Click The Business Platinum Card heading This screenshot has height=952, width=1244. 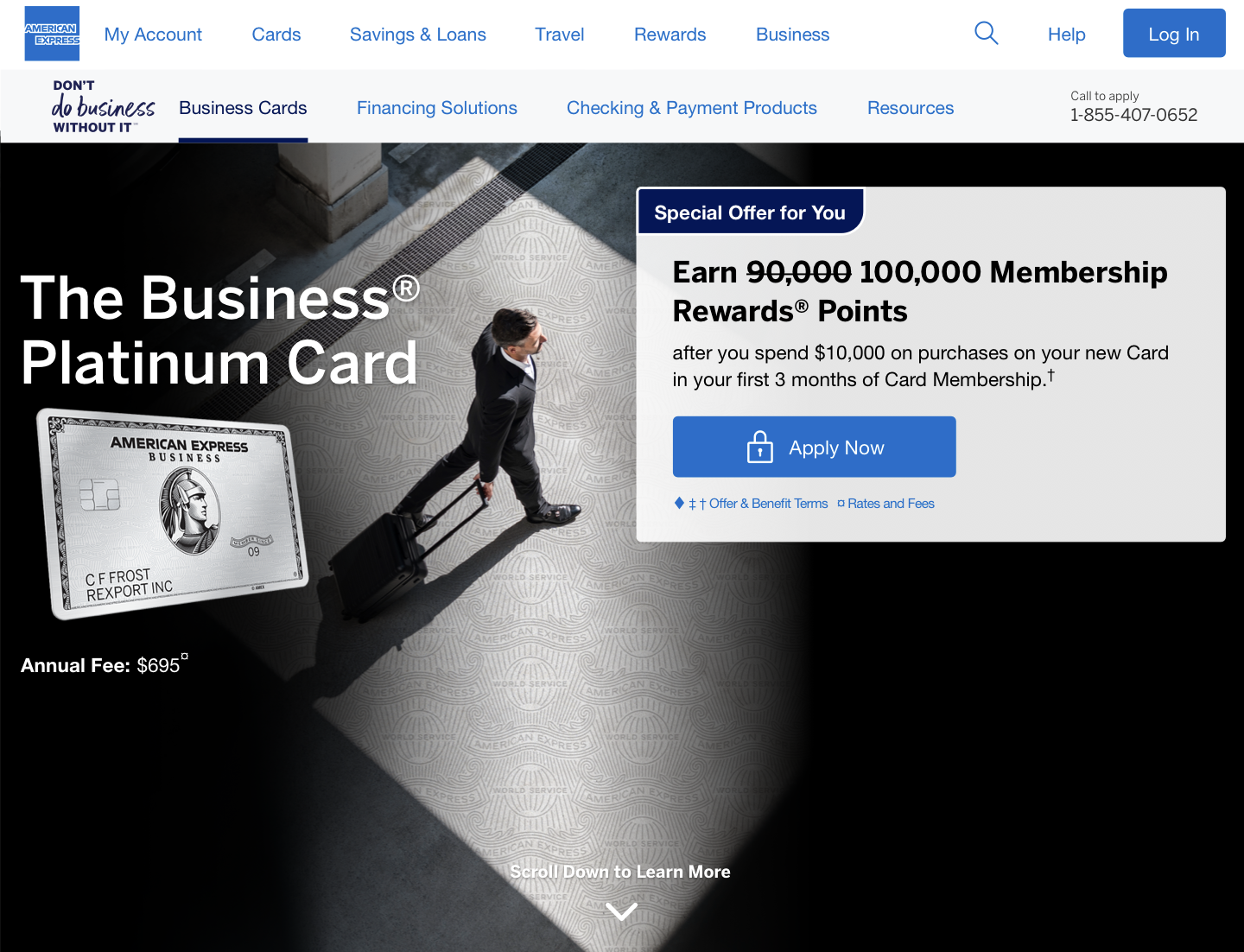220,330
